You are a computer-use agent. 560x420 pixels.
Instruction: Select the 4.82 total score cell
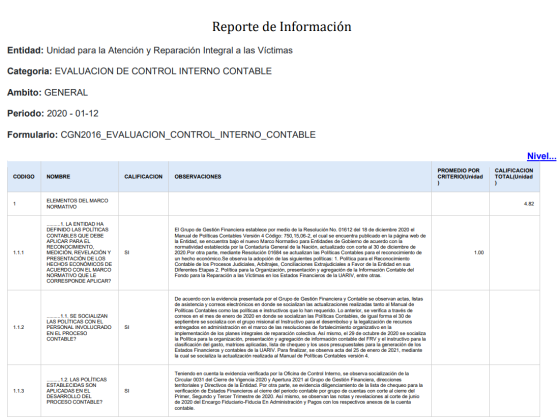529,204
